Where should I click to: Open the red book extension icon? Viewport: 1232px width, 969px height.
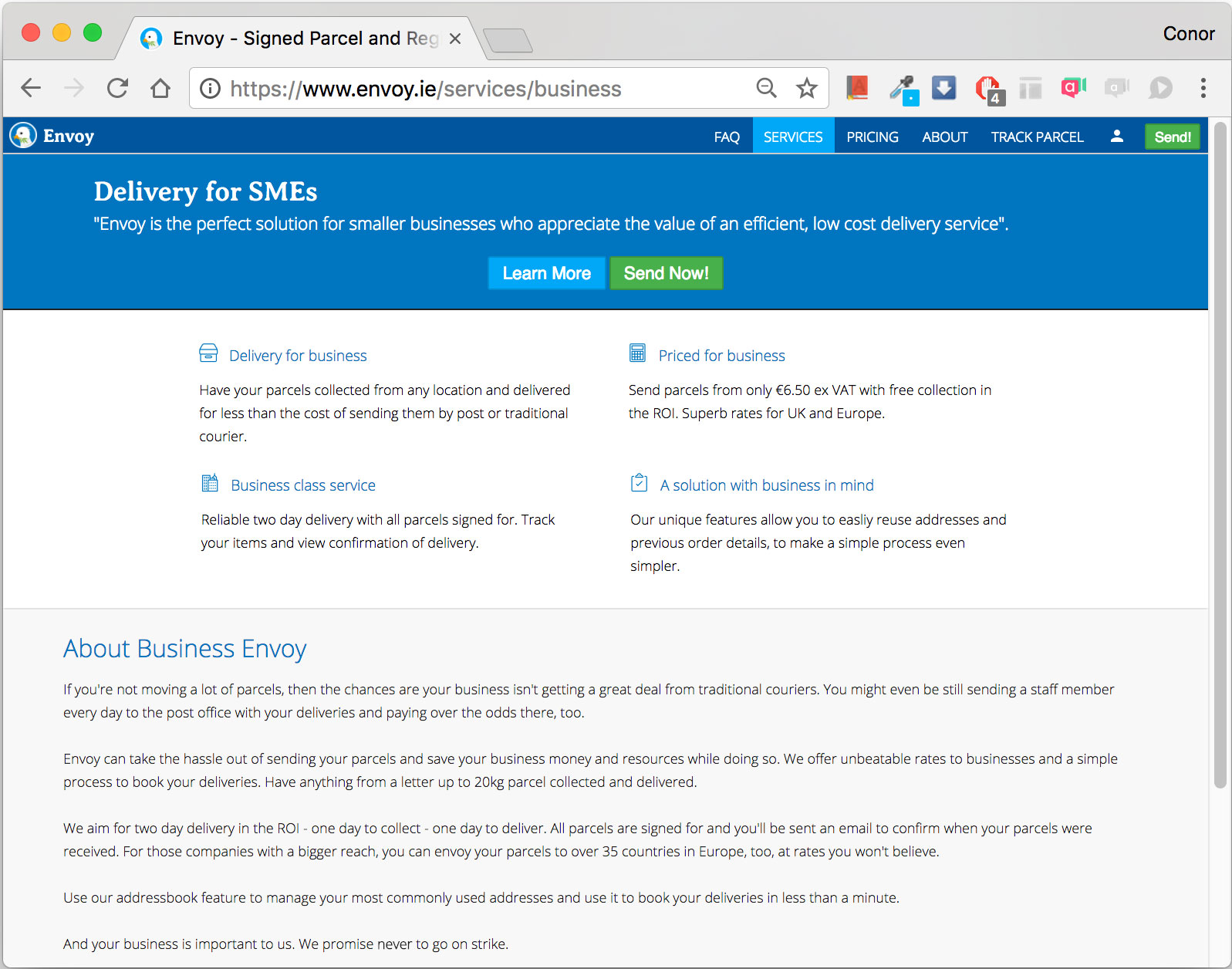click(x=857, y=88)
